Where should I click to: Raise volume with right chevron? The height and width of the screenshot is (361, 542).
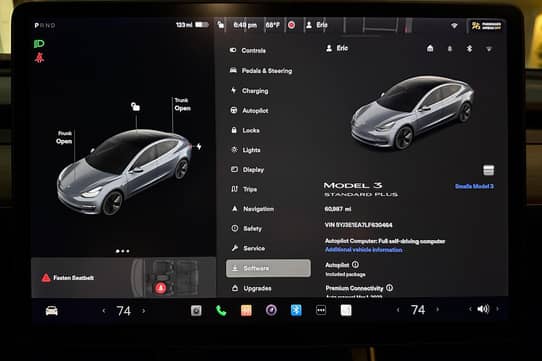tap(497, 308)
